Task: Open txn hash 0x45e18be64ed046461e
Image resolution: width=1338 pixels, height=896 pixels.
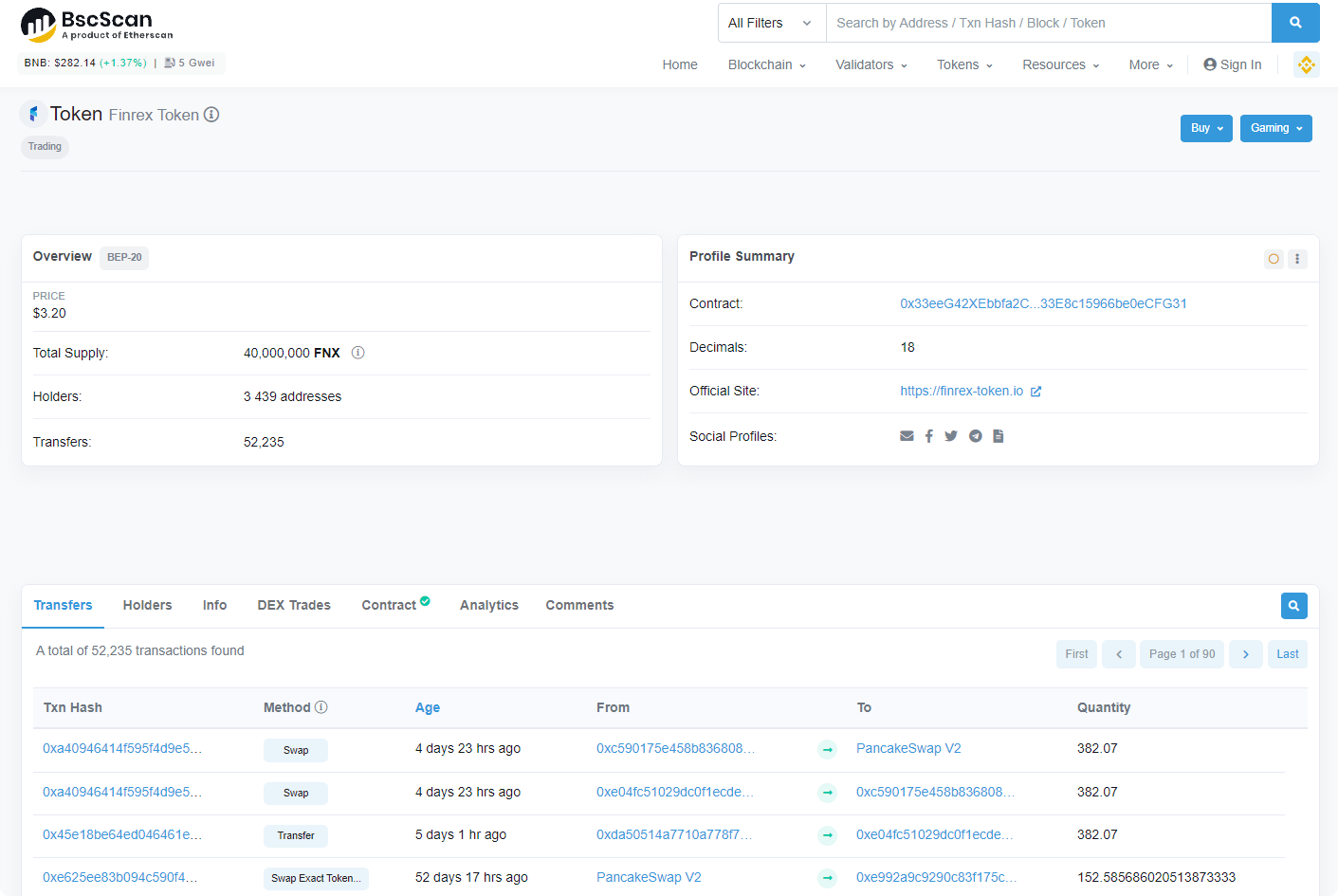Action: click(x=122, y=835)
